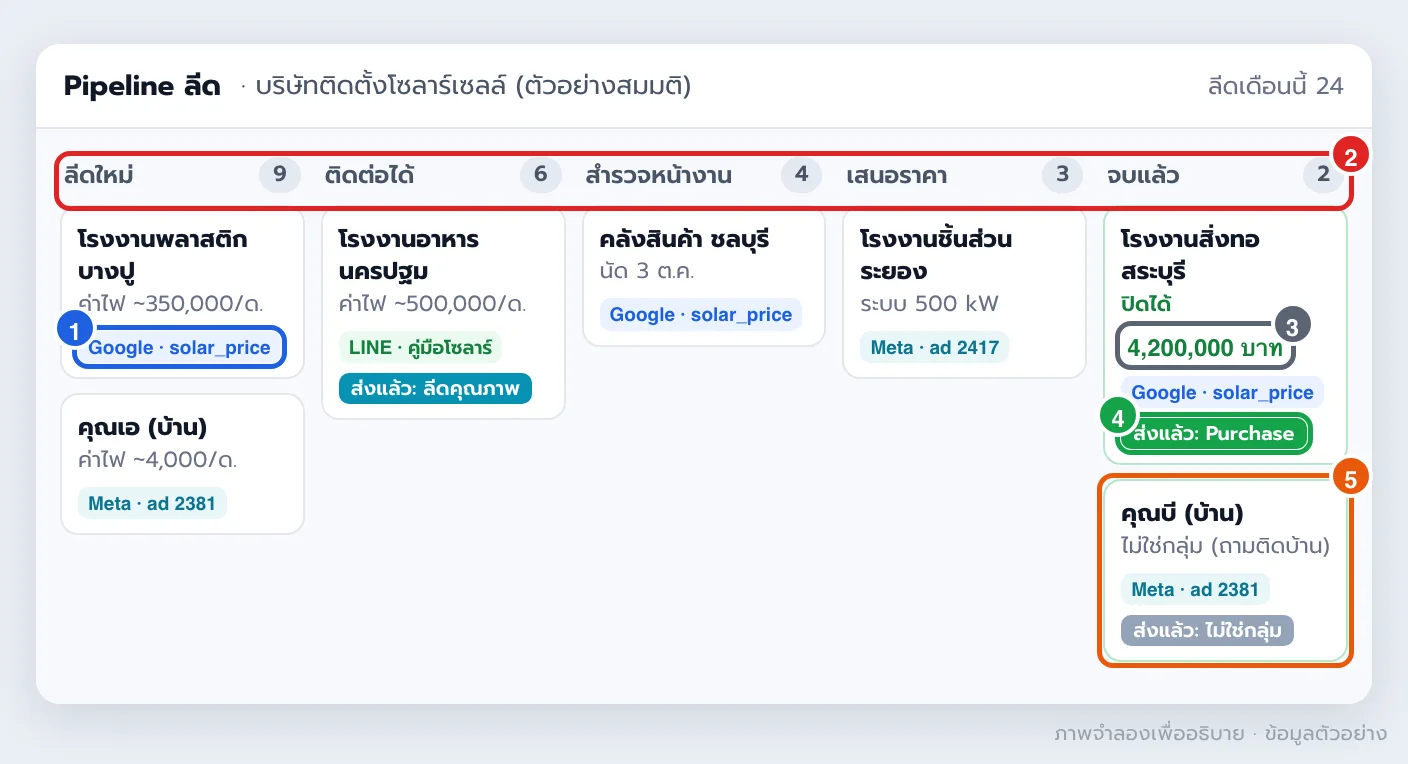The image size is (1408, 764).
Task: Select the "จบแล้ว" column header
Action: (1142, 176)
